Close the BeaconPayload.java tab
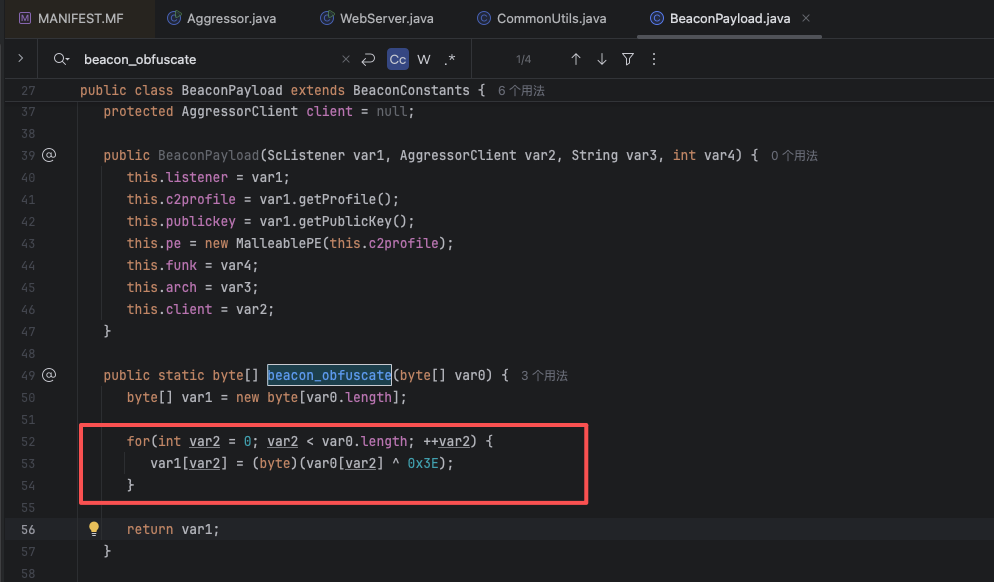This screenshot has width=994, height=582. (x=807, y=18)
